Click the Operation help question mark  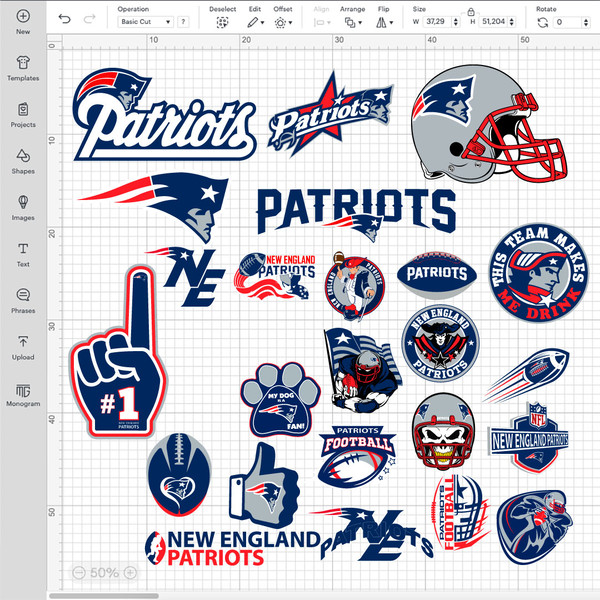point(183,22)
